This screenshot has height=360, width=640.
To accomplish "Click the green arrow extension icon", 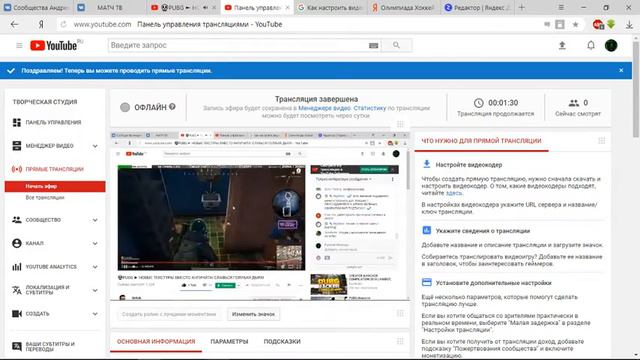I will (611, 24).
